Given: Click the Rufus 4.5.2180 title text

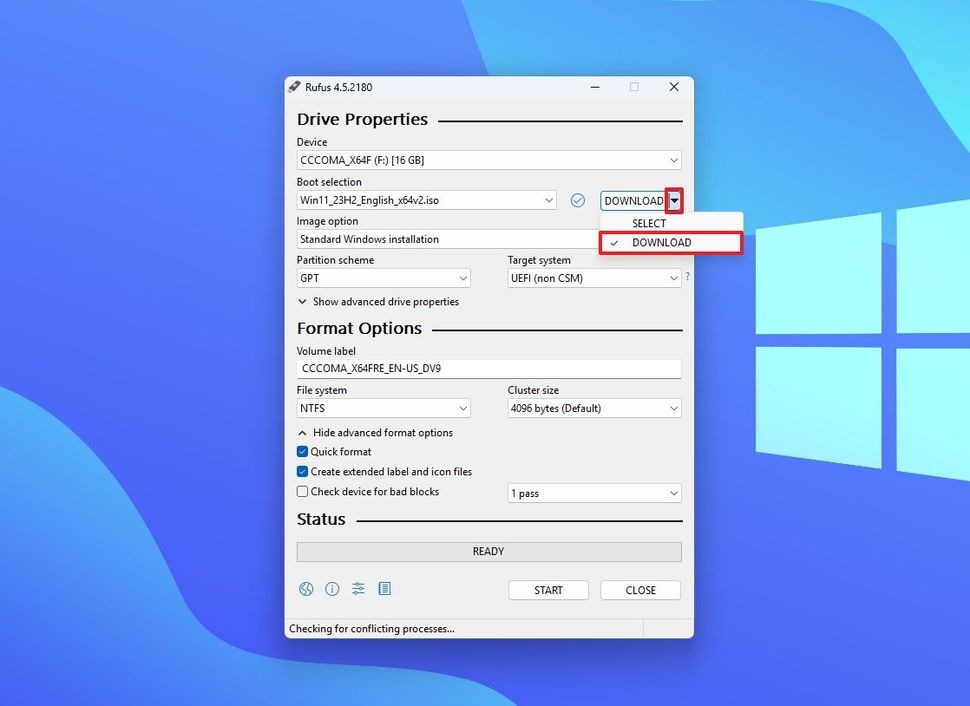Looking at the screenshot, I should (x=338, y=87).
